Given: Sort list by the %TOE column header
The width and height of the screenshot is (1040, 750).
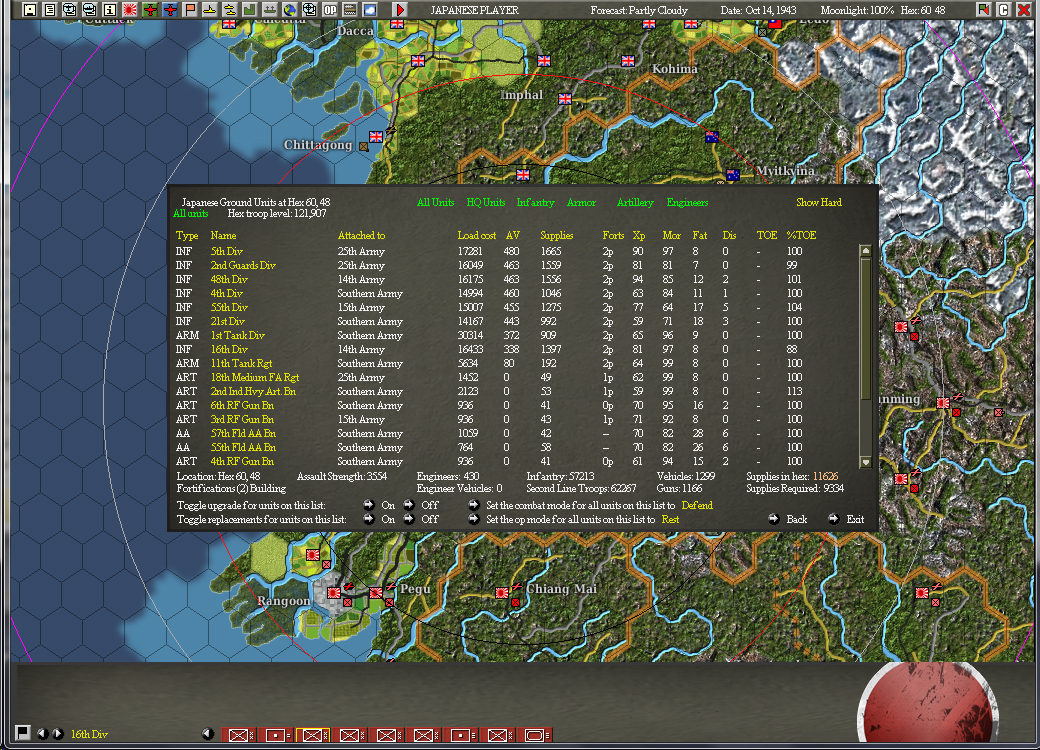Looking at the screenshot, I should click(x=801, y=235).
